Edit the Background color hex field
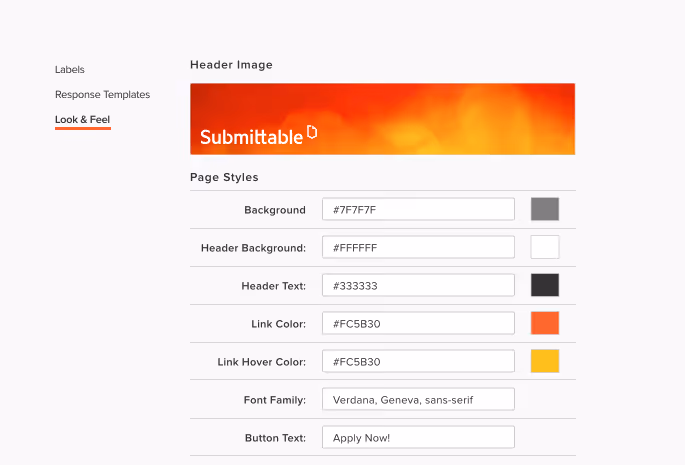The width and height of the screenshot is (685, 465). pyautogui.click(x=418, y=209)
